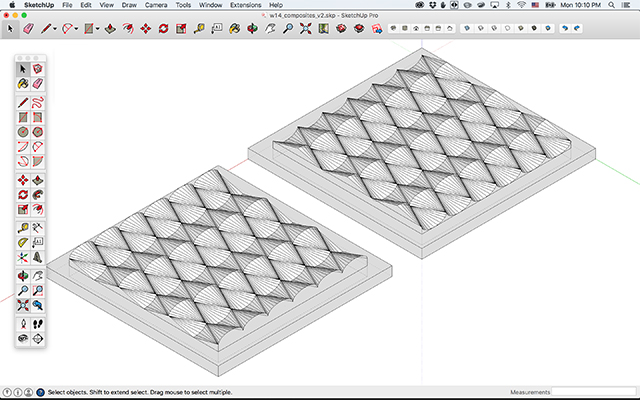640x400 pixels.
Task: Click the Zoom magnifier in the top toolbar
Action: point(288,29)
